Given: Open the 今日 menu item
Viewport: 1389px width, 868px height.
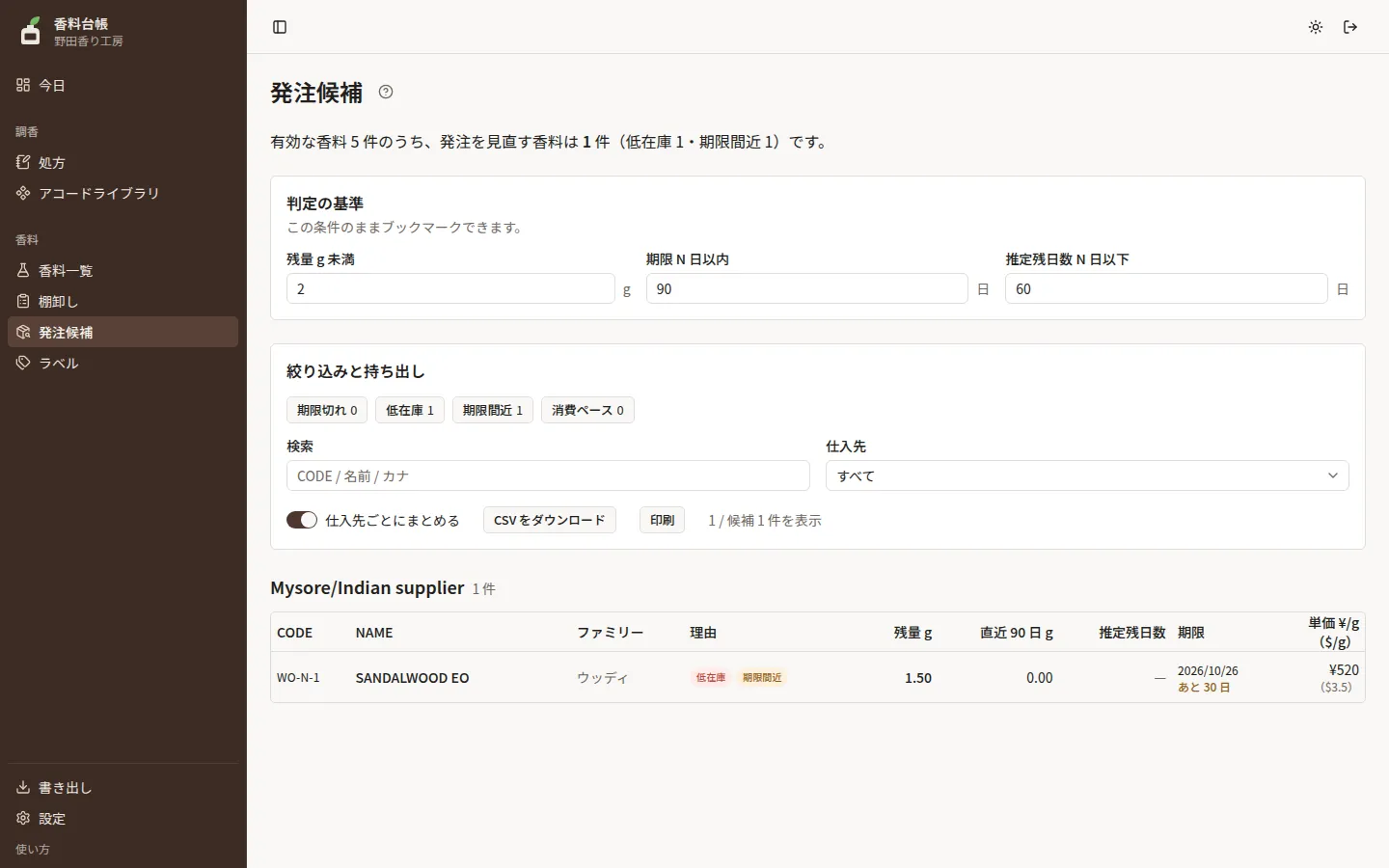Looking at the screenshot, I should [123, 85].
